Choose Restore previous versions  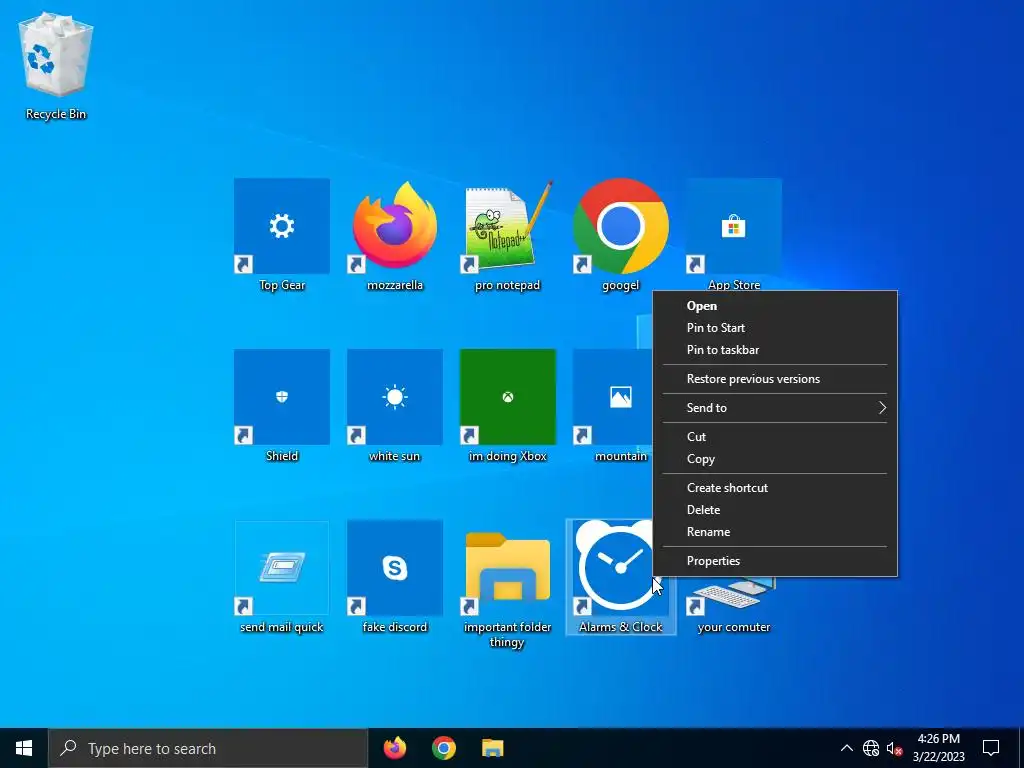tap(775, 379)
